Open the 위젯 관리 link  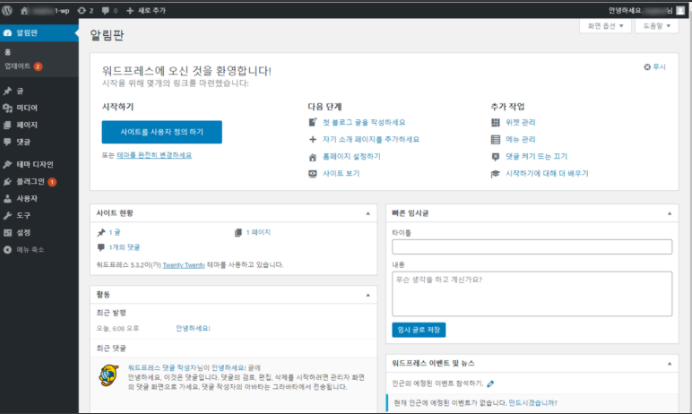(520, 122)
